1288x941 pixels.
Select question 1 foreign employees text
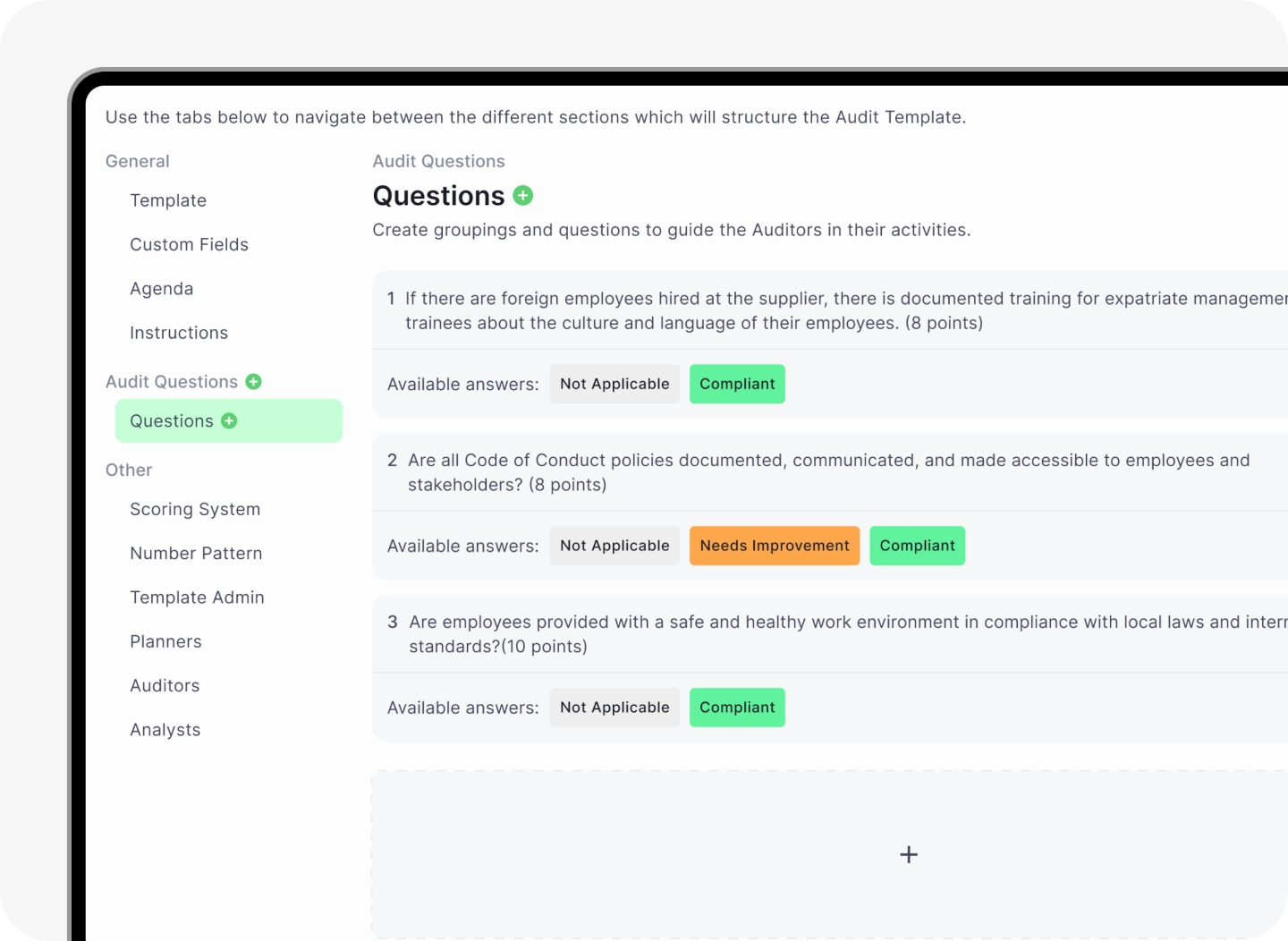point(846,310)
